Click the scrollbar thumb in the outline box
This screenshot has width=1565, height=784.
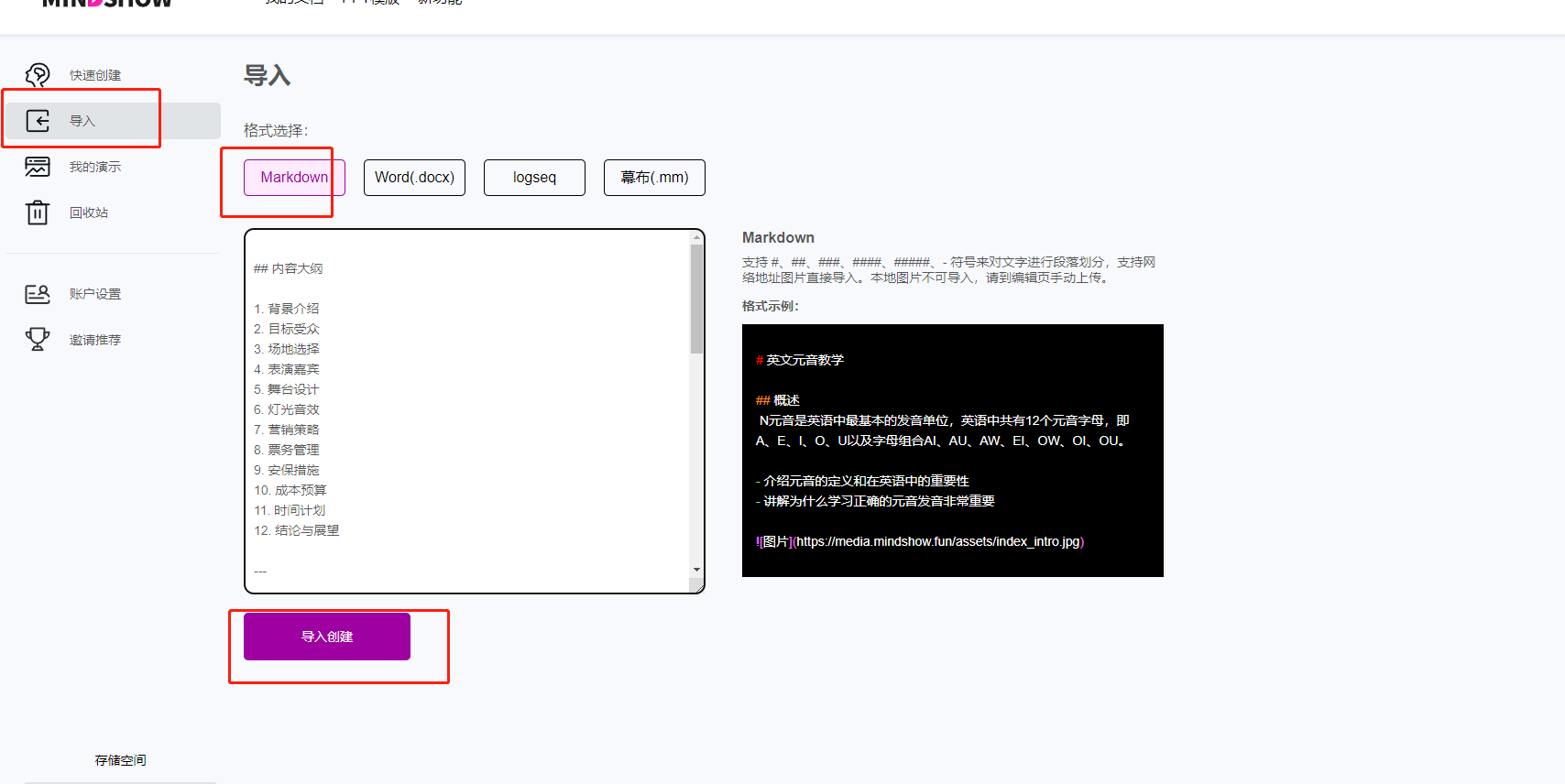pyautogui.click(x=697, y=298)
